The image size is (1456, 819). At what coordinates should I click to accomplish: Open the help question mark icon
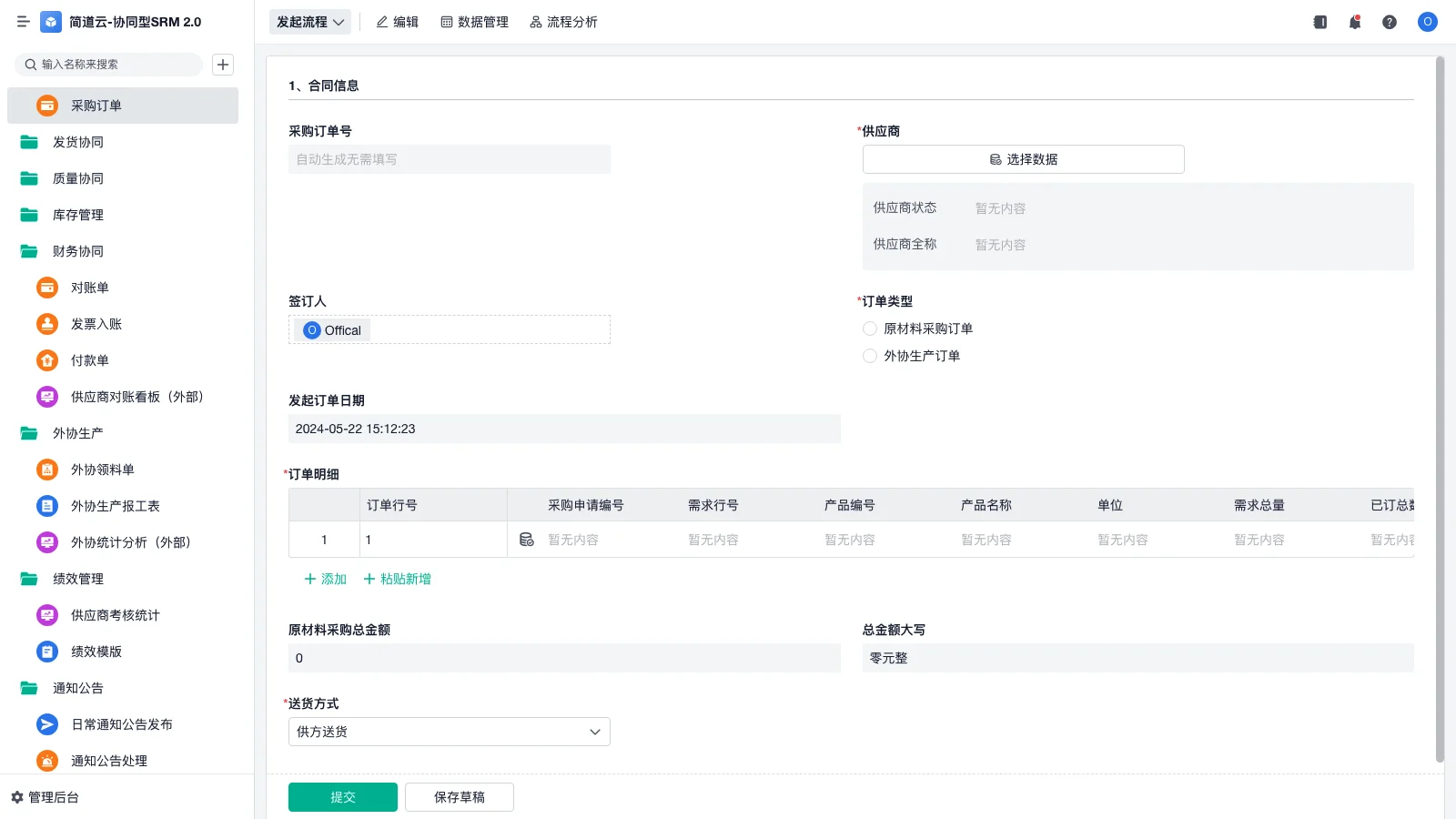click(1390, 22)
